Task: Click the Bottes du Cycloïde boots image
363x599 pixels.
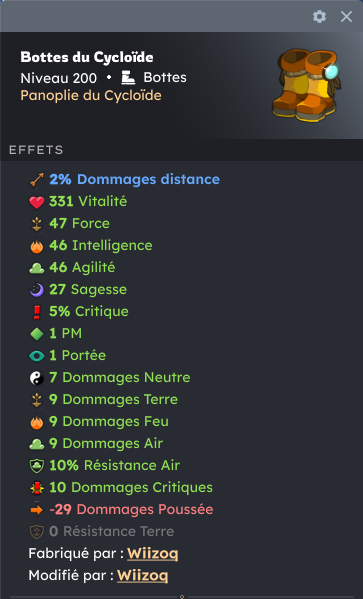Action: click(x=306, y=85)
